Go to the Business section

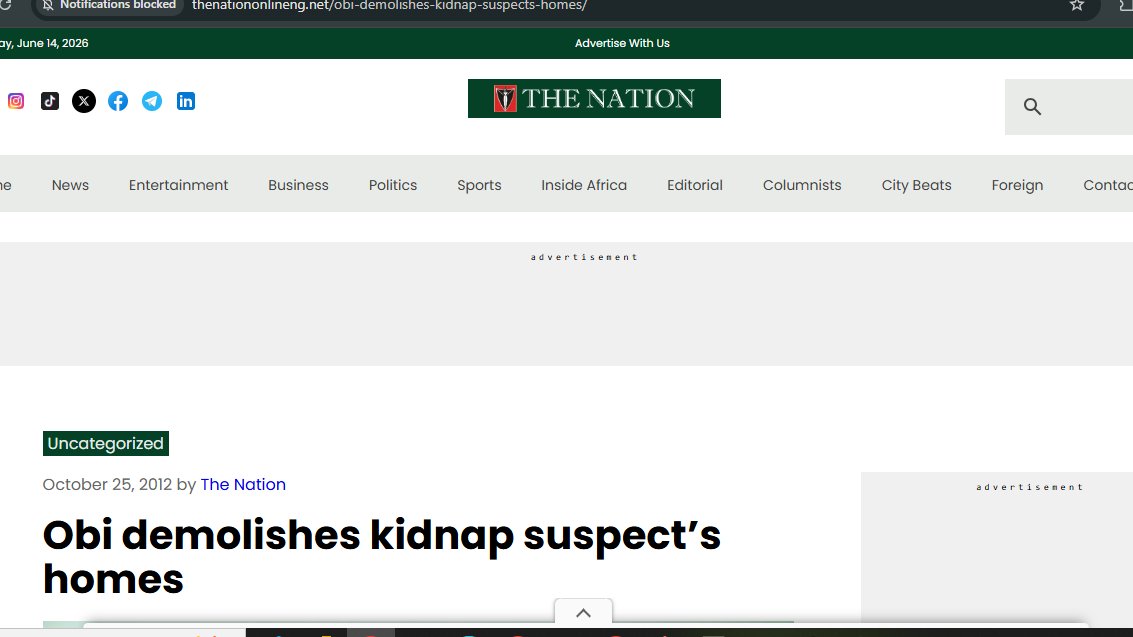tap(298, 185)
